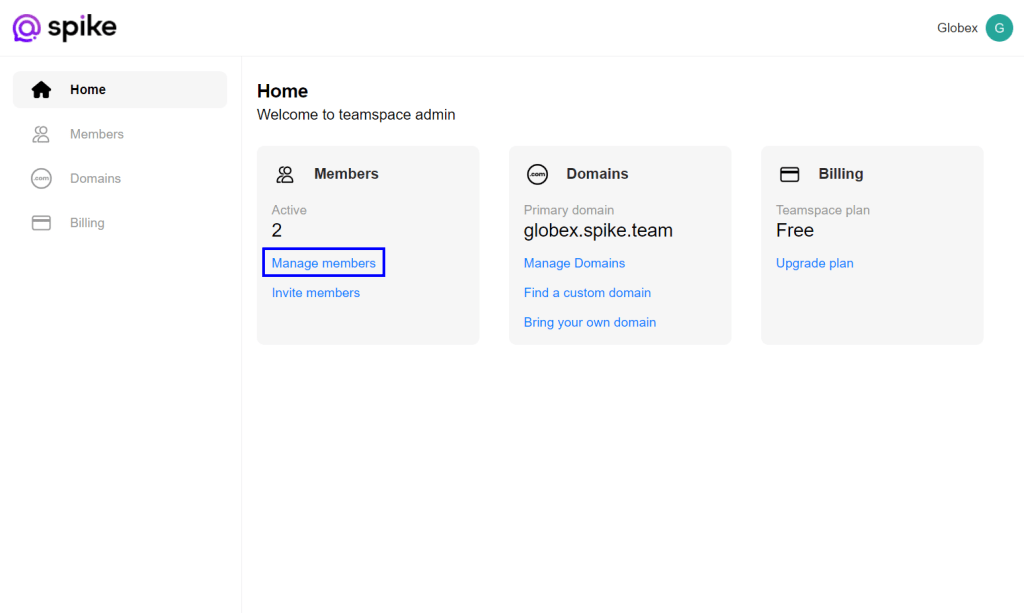Click Manage Domains on the Domains card
The width and height of the screenshot is (1024, 613).
pyautogui.click(x=574, y=262)
